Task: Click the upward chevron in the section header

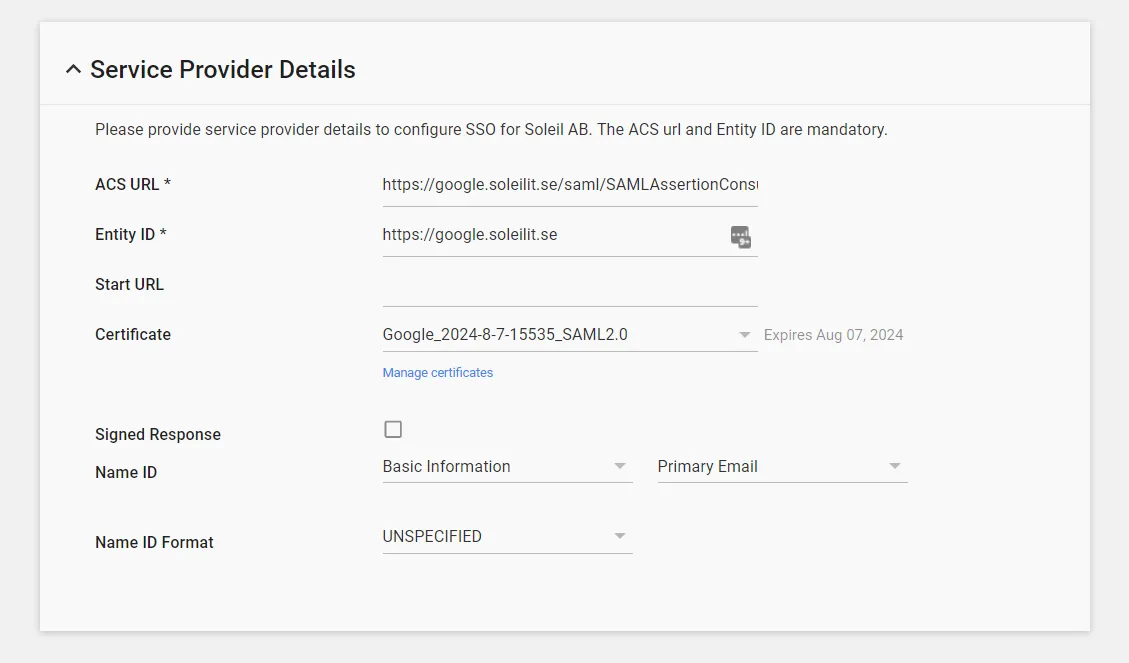Action: tap(73, 69)
